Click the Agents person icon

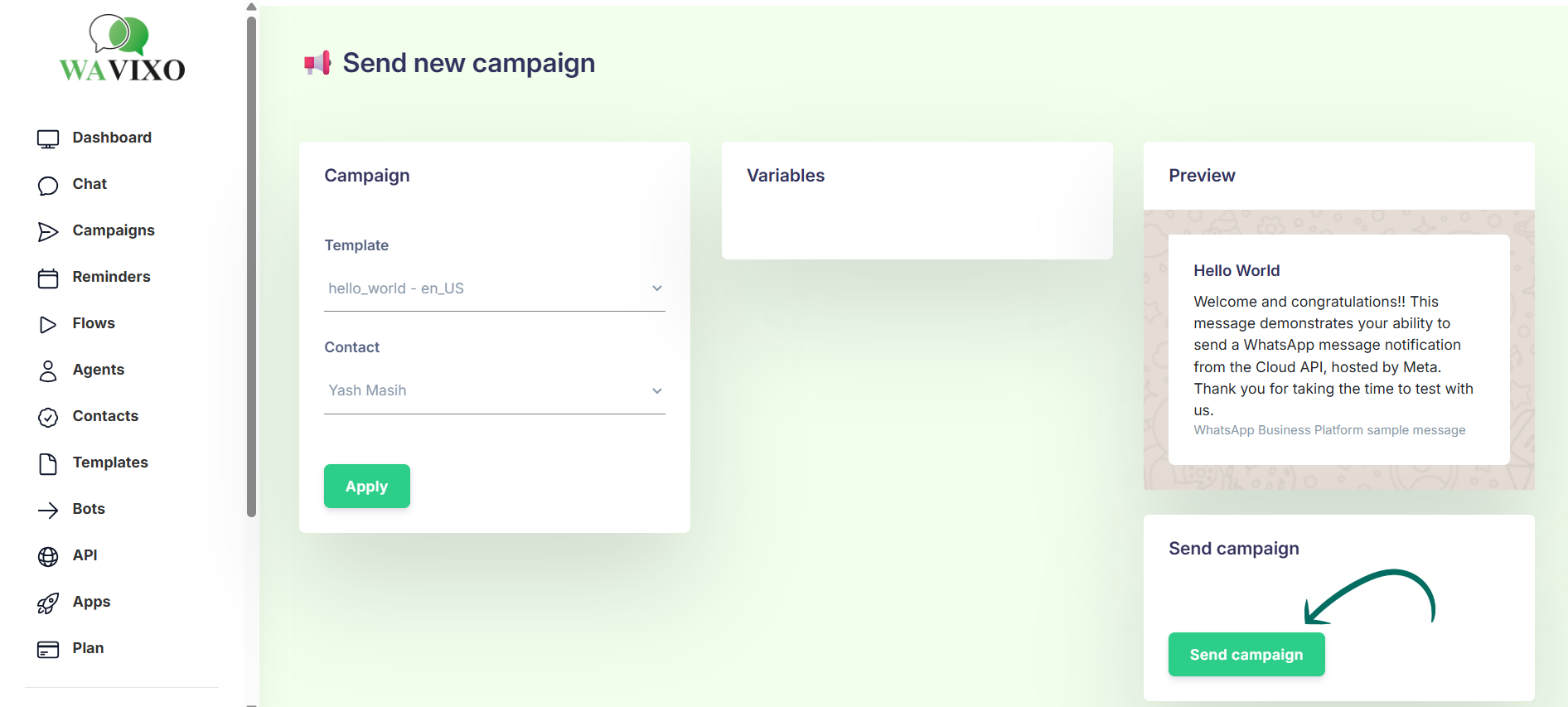pyautogui.click(x=48, y=371)
